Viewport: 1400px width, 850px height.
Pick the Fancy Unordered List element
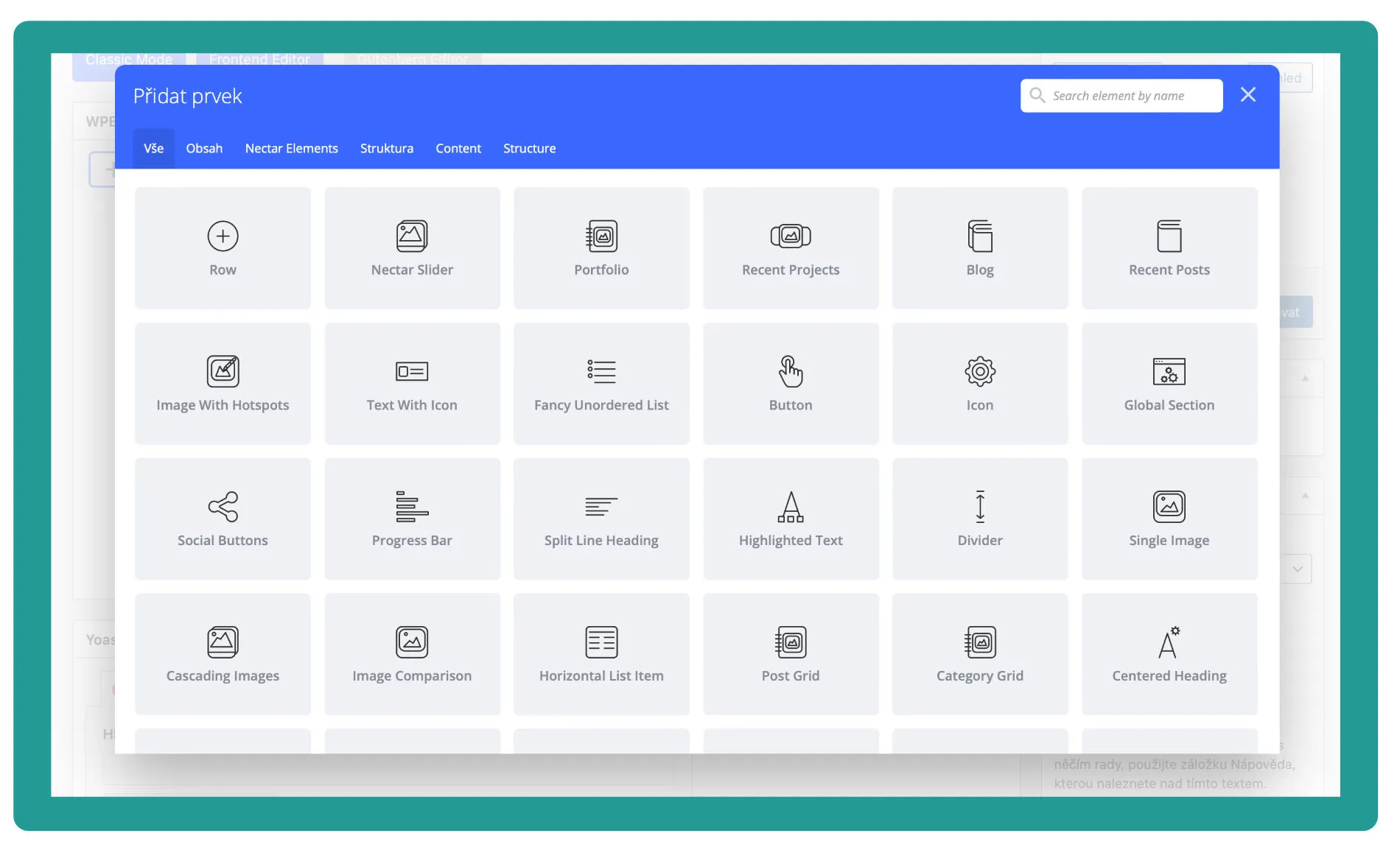601,384
